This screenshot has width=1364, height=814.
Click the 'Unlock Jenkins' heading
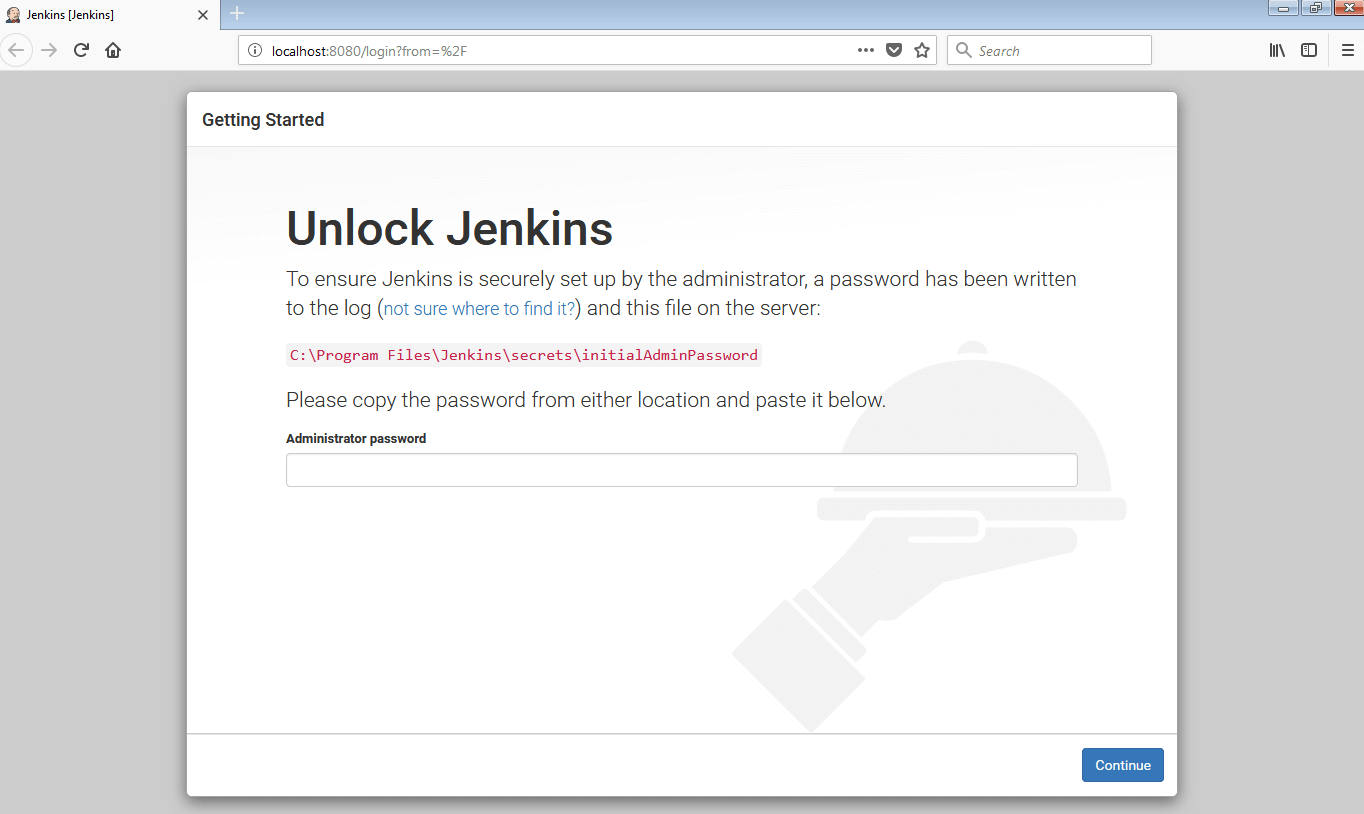[x=450, y=229]
